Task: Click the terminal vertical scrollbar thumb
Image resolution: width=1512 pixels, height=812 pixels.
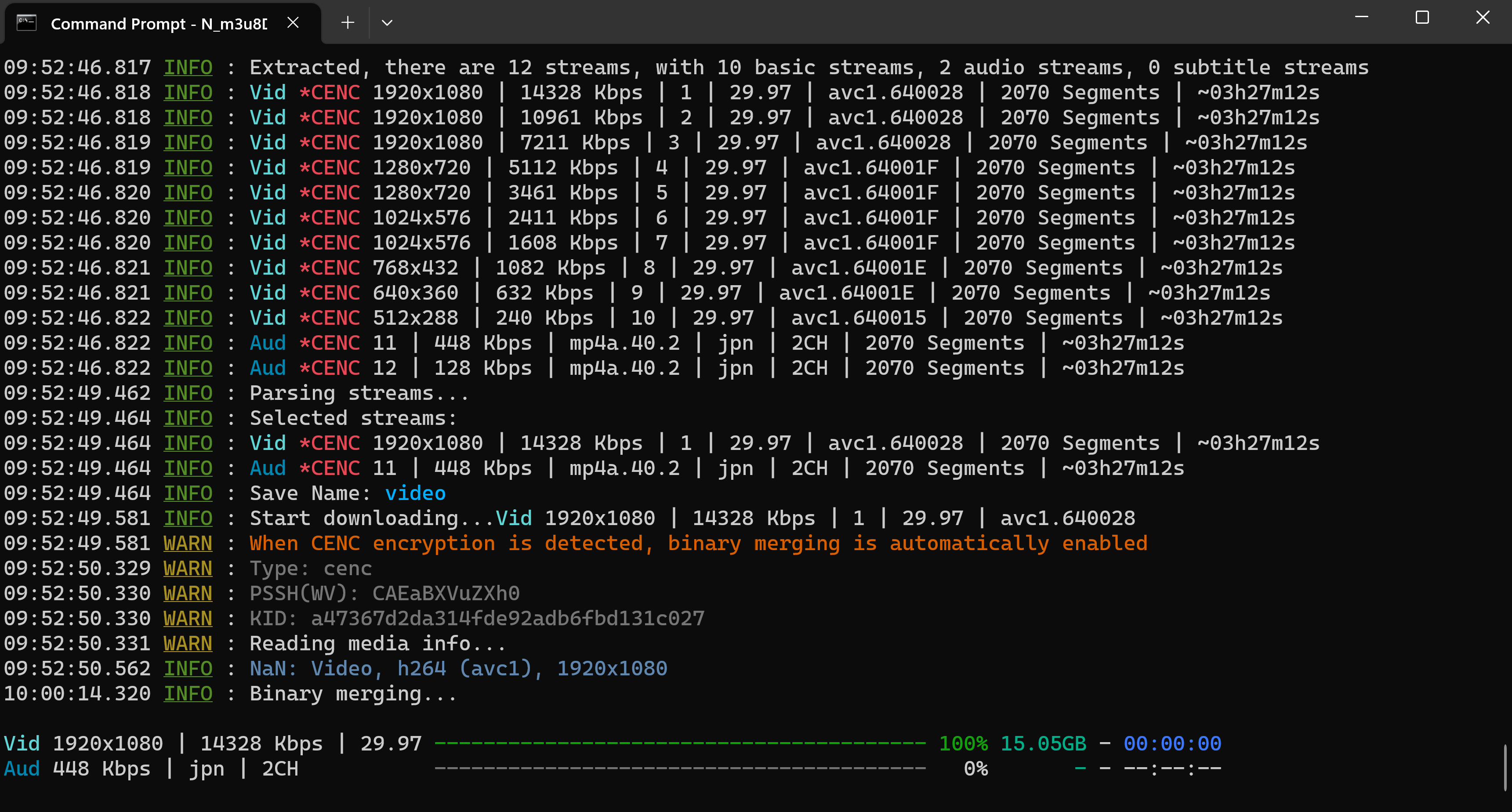Action: pos(1506,767)
